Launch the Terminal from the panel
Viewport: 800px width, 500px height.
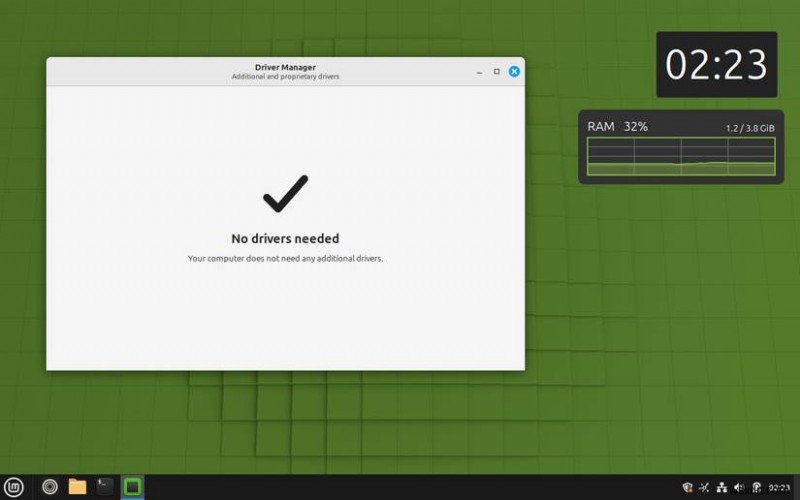(105, 487)
